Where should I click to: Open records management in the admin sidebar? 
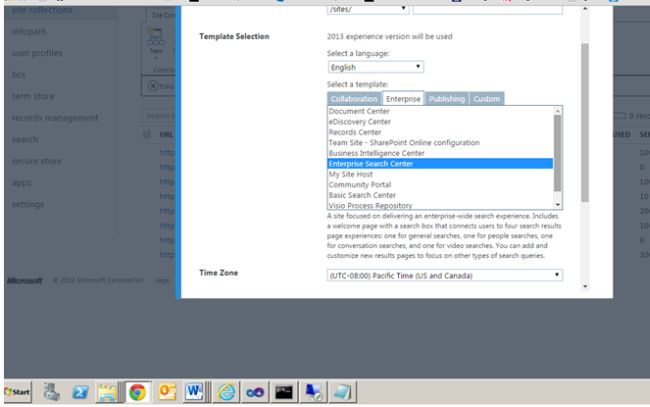tap(55, 118)
